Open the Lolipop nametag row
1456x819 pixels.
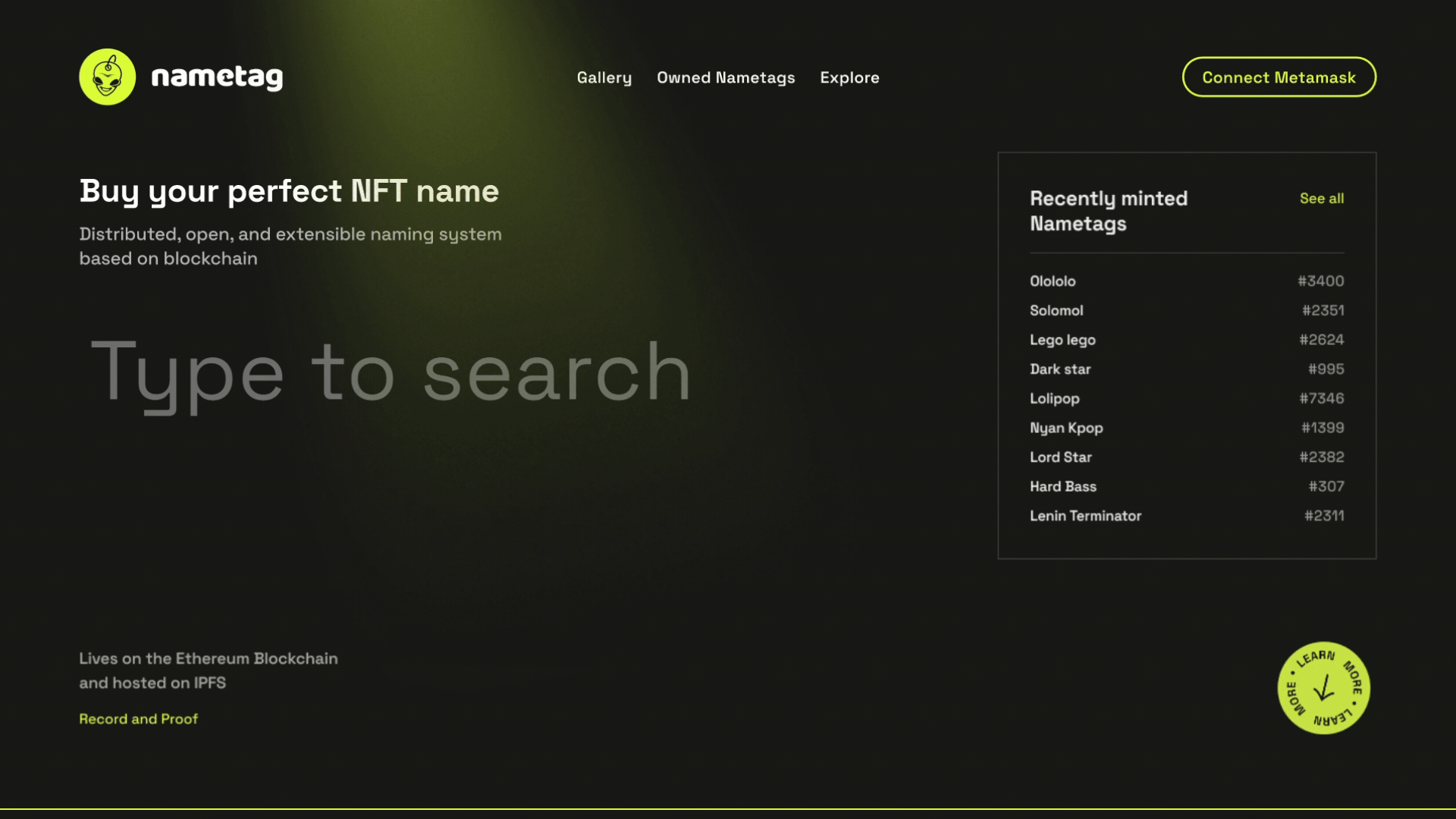[1054, 398]
